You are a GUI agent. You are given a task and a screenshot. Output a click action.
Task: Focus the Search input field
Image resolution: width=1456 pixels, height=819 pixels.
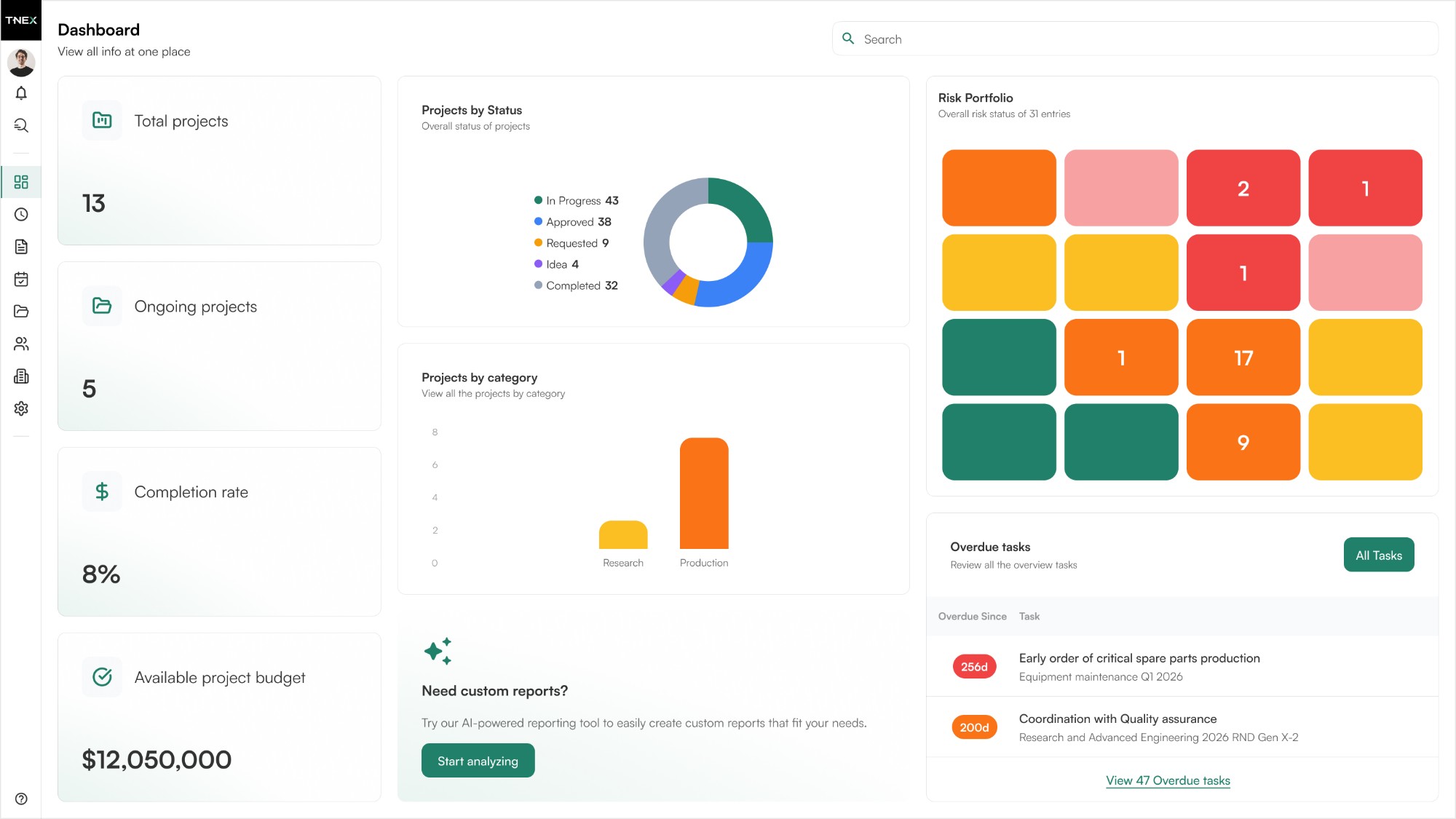pos(1135,39)
